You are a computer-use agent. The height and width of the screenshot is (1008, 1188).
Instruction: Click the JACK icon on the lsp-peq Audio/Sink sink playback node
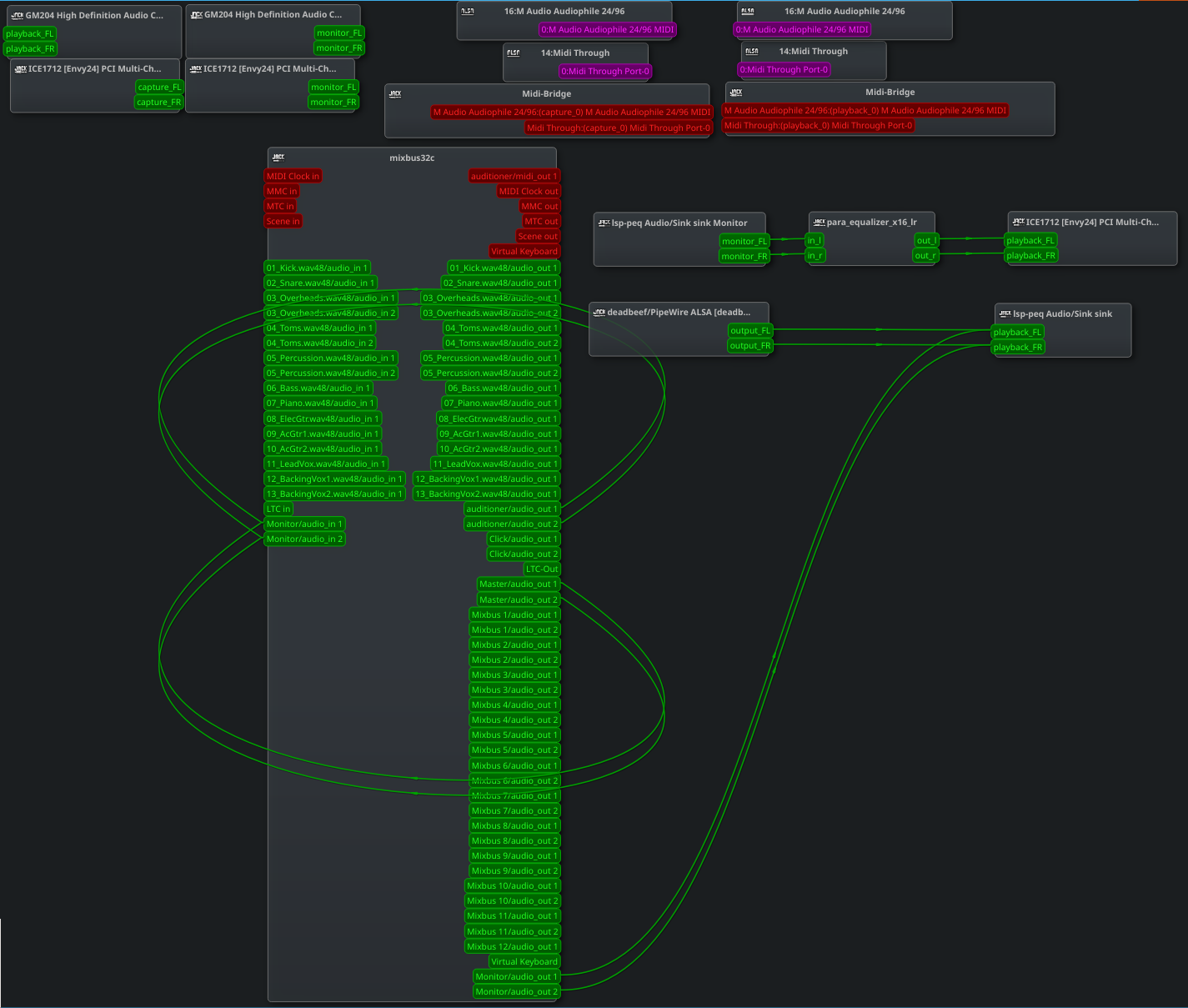pos(1005,313)
